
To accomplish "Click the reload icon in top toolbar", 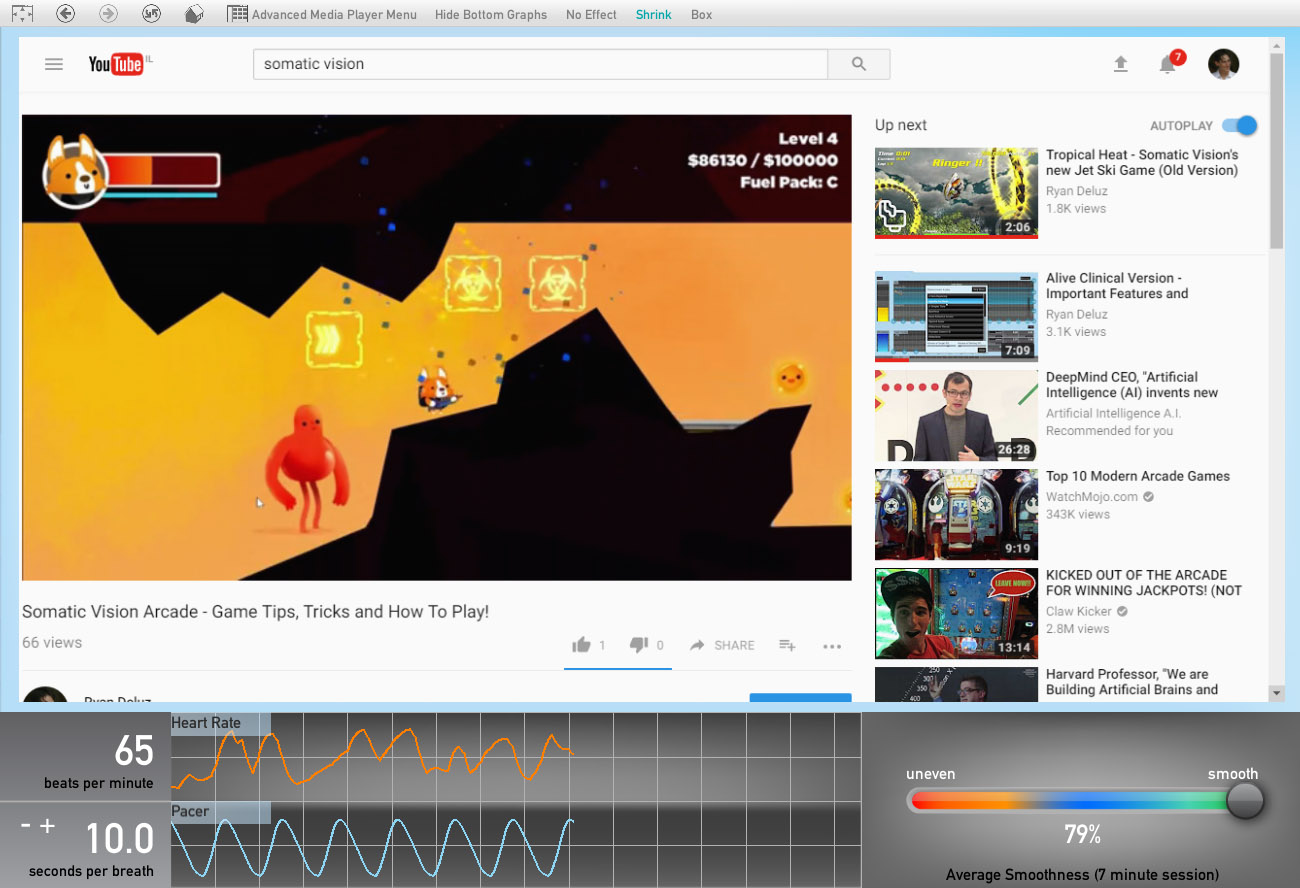I will (151, 13).
